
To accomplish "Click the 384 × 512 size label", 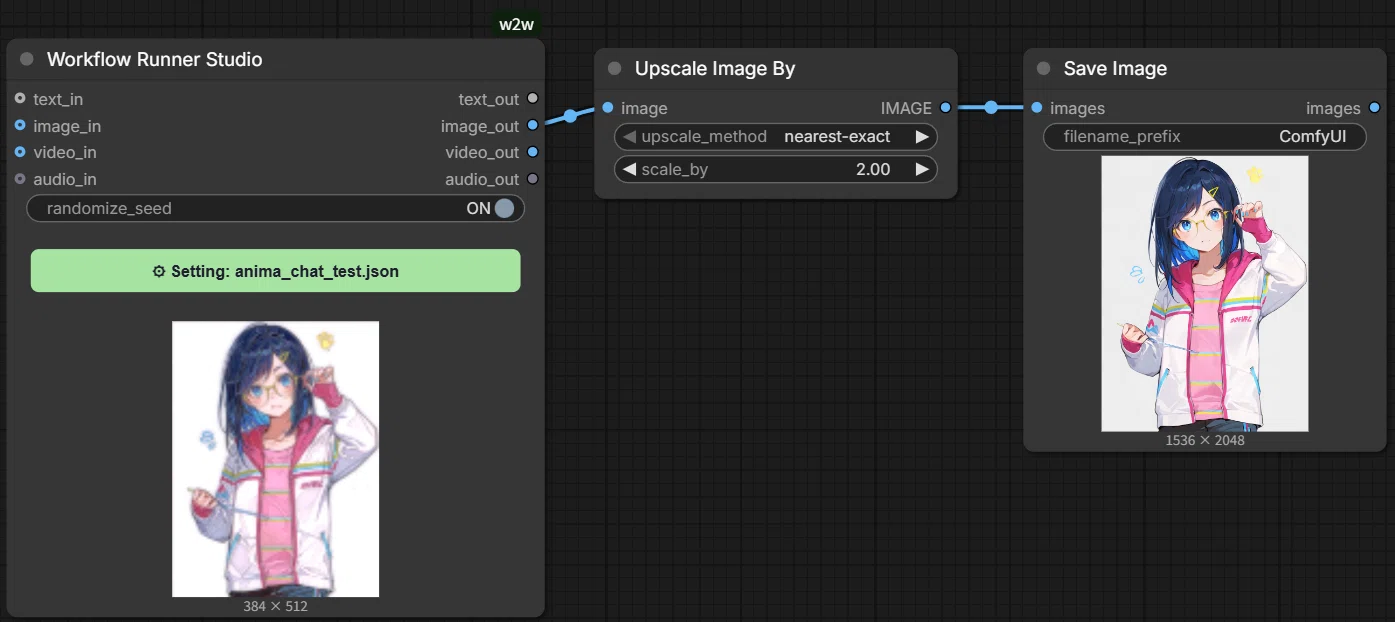I will point(275,606).
